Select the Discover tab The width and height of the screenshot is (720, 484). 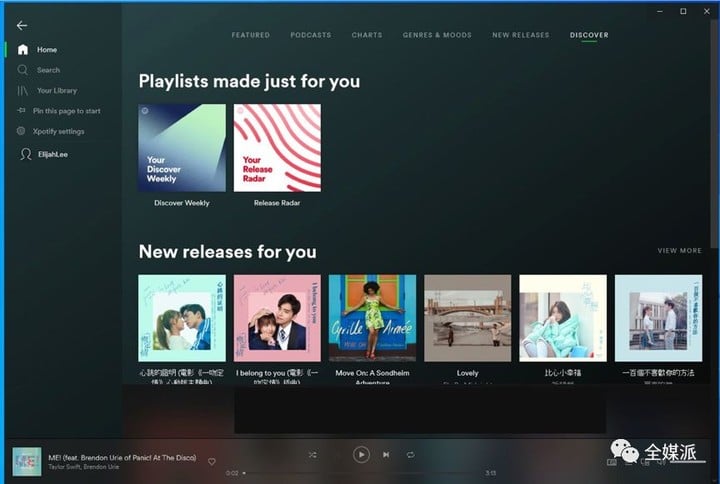pyautogui.click(x=589, y=35)
